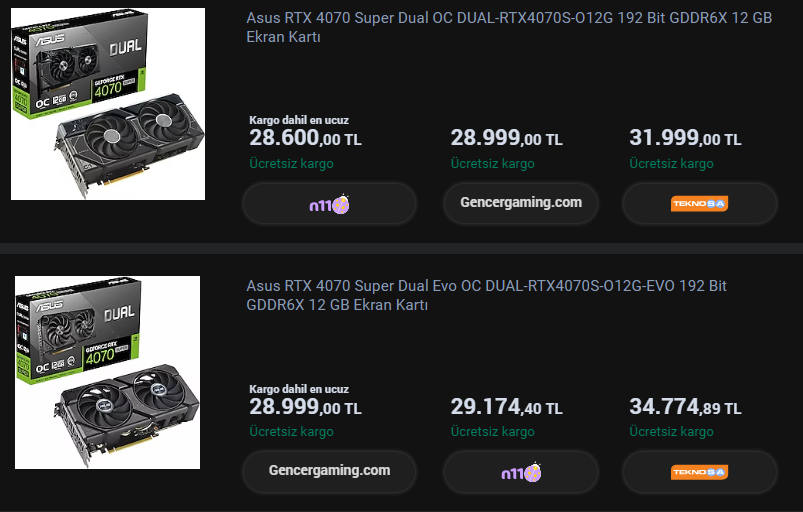Select the 29.174,40 TL price offer
This screenshot has height=512, width=803.
coord(506,407)
